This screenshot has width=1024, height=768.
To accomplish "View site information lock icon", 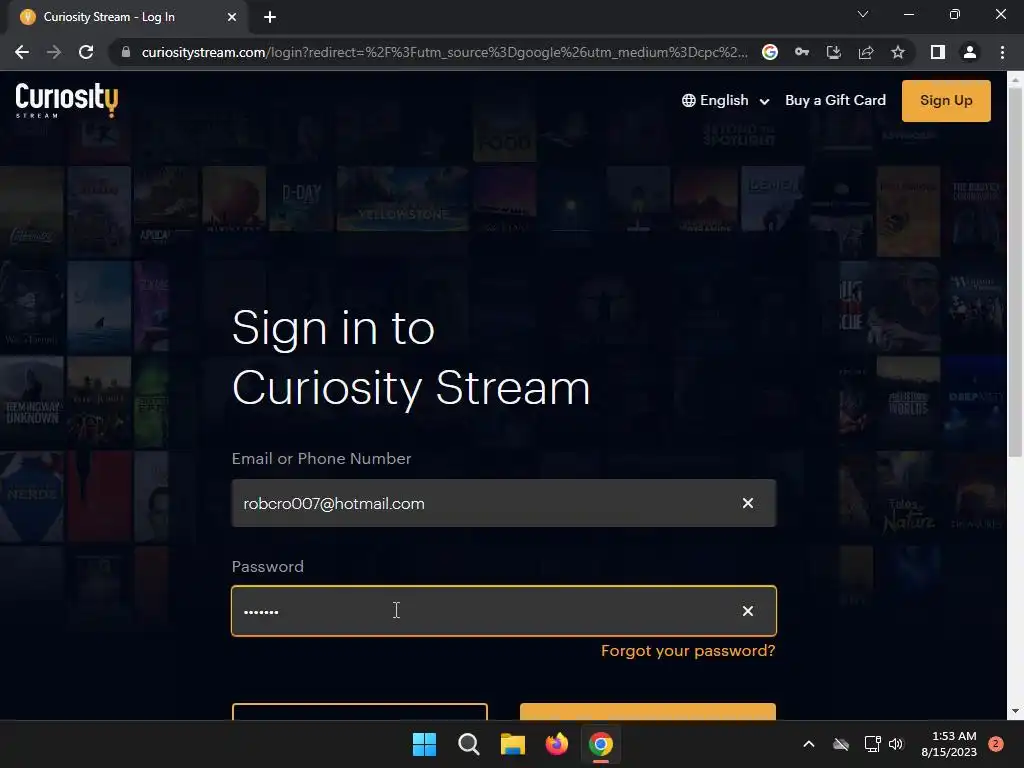I will tap(126, 52).
